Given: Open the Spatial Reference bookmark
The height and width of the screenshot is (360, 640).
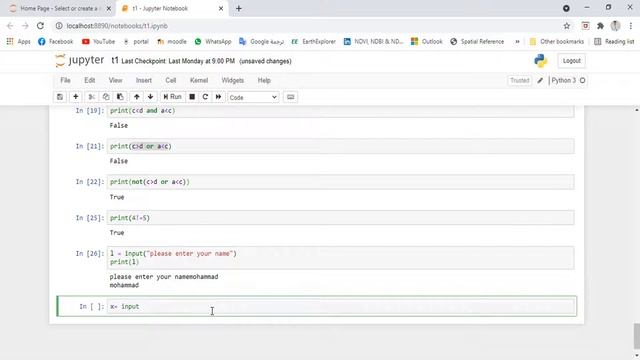Looking at the screenshot, I should [477, 42].
